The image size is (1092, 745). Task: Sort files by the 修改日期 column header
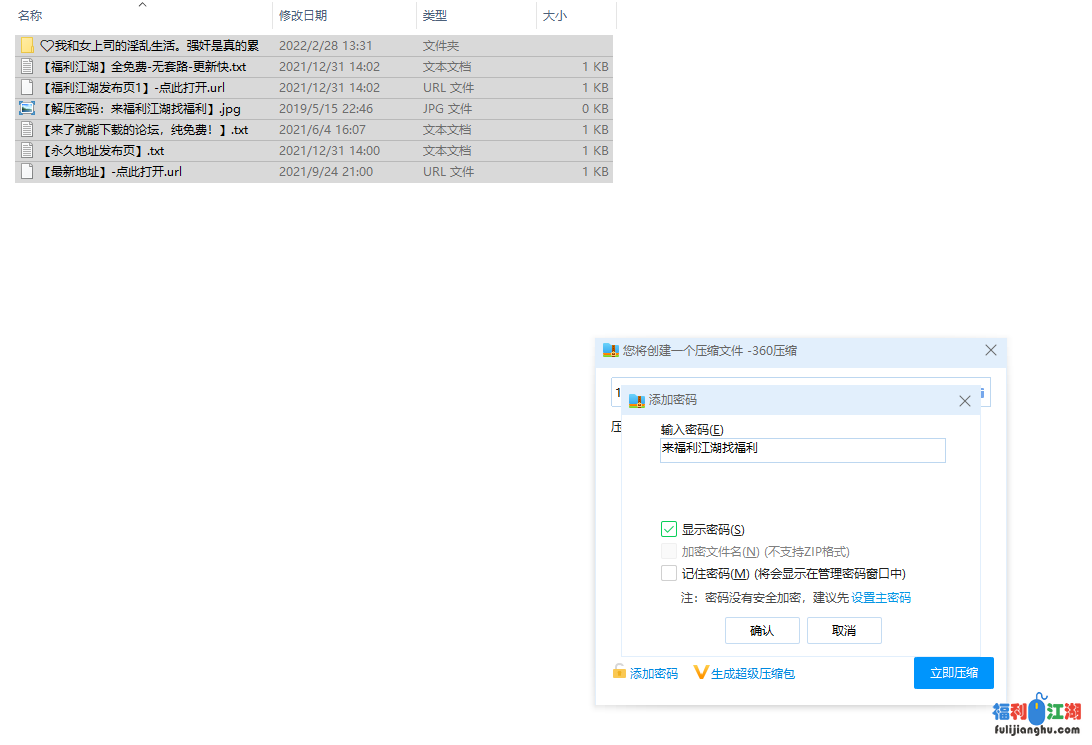303,16
